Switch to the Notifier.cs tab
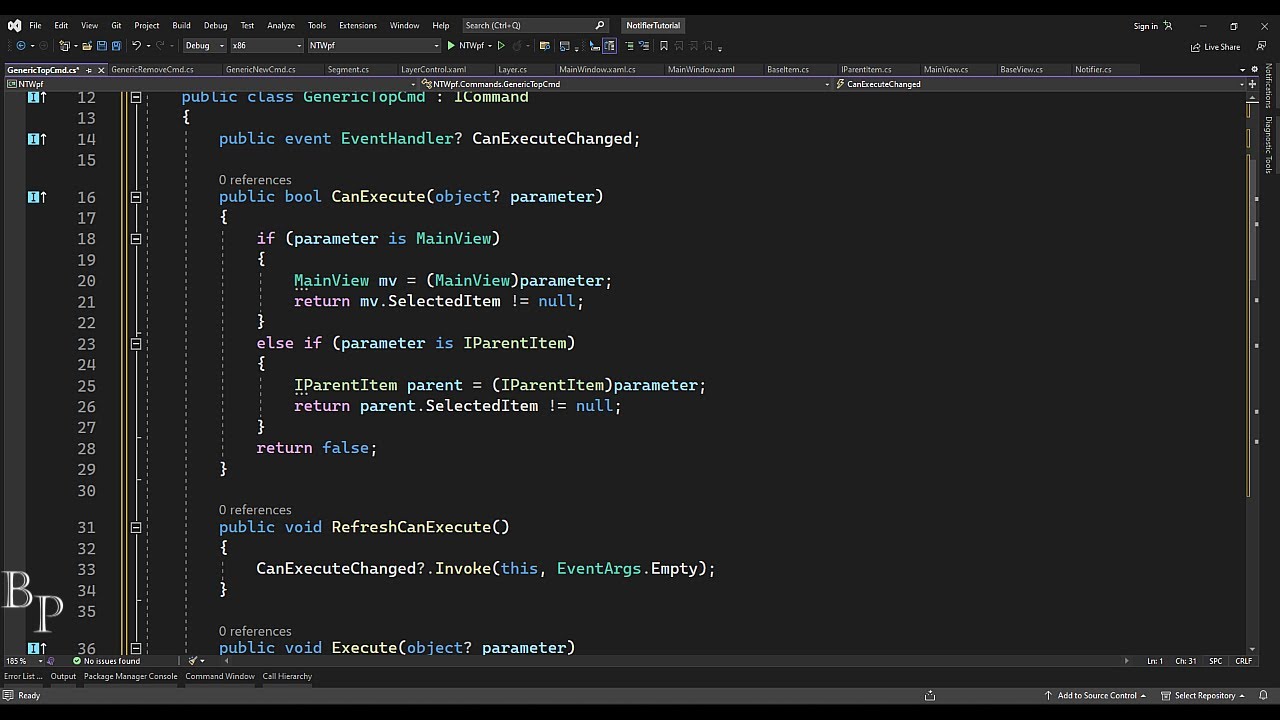 [1093, 70]
